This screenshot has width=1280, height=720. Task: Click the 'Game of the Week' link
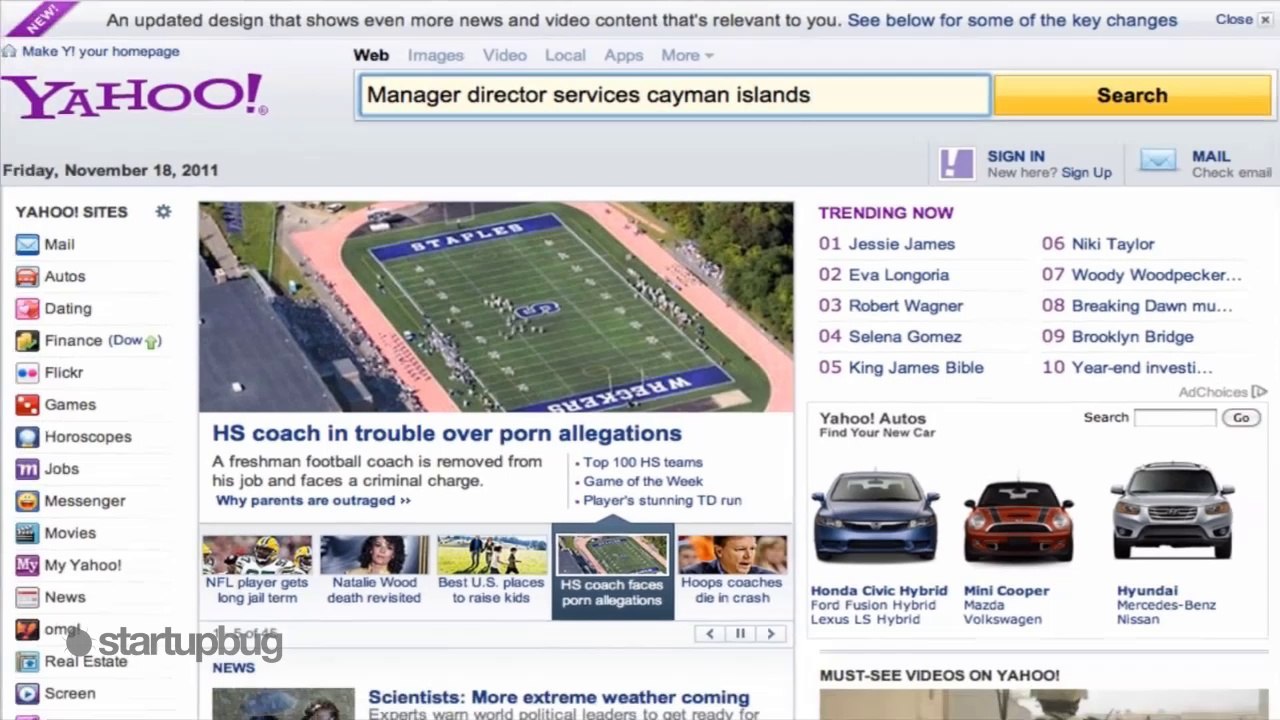tap(643, 481)
